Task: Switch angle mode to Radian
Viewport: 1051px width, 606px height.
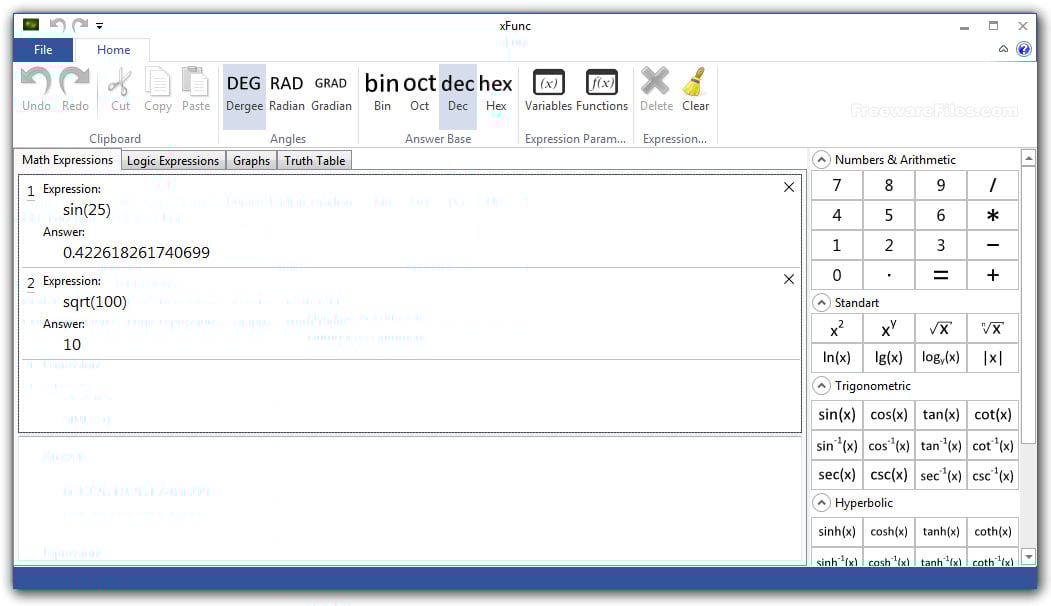Action: click(287, 90)
